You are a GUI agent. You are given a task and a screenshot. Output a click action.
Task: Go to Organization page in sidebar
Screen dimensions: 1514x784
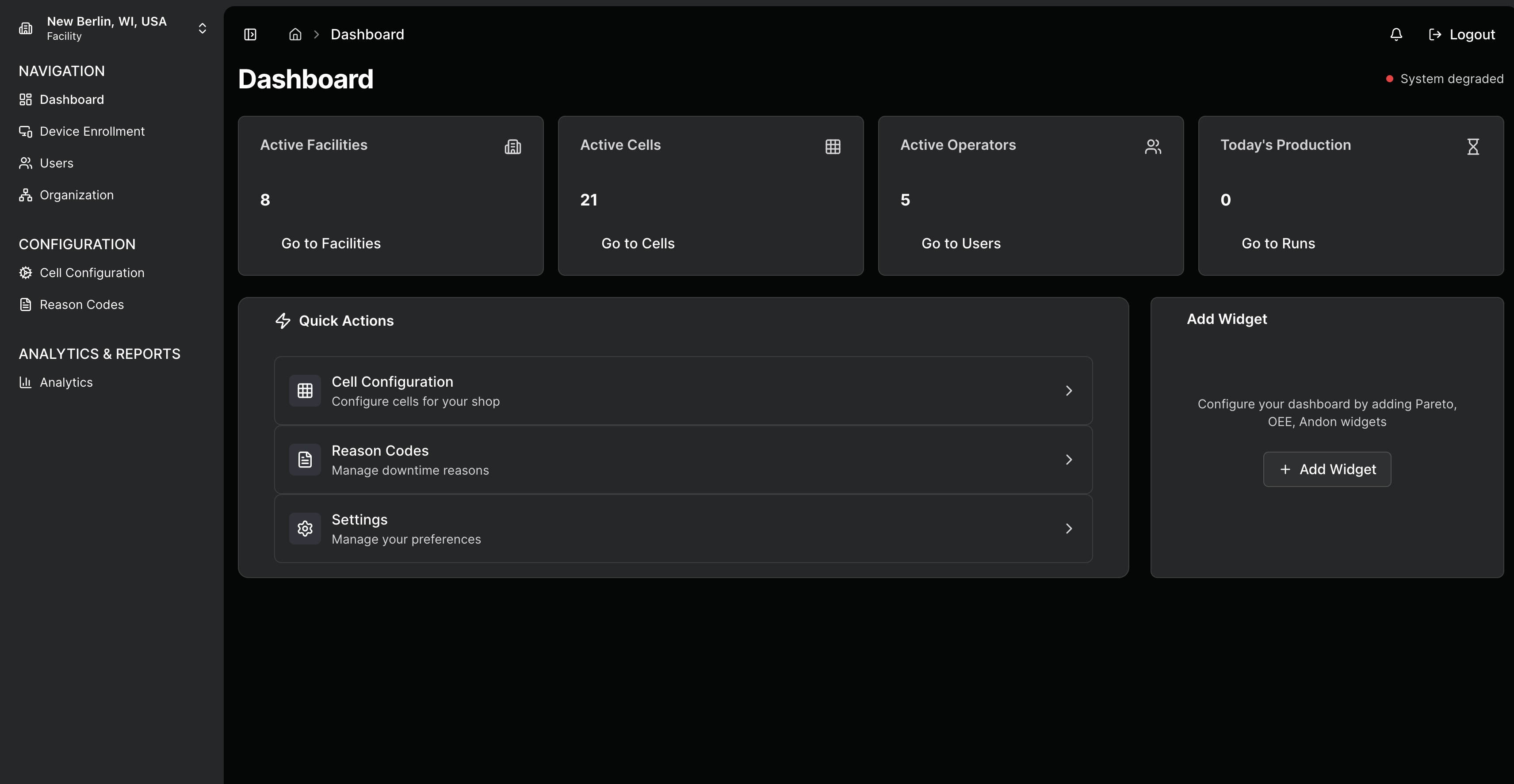pyautogui.click(x=76, y=196)
